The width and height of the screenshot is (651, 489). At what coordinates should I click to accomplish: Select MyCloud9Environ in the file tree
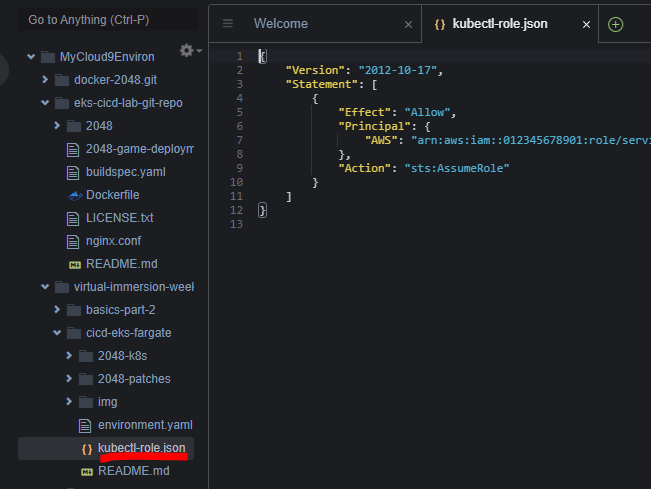tap(107, 56)
